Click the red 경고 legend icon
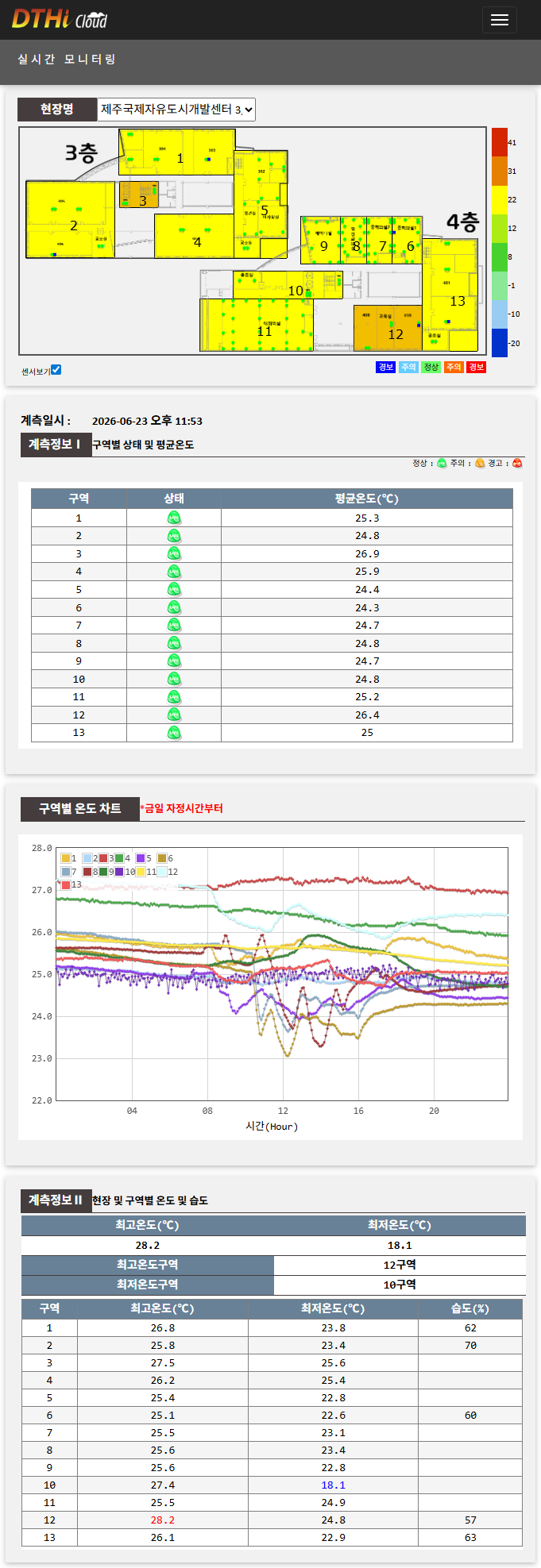This screenshot has height=1568, width=541. [x=517, y=464]
